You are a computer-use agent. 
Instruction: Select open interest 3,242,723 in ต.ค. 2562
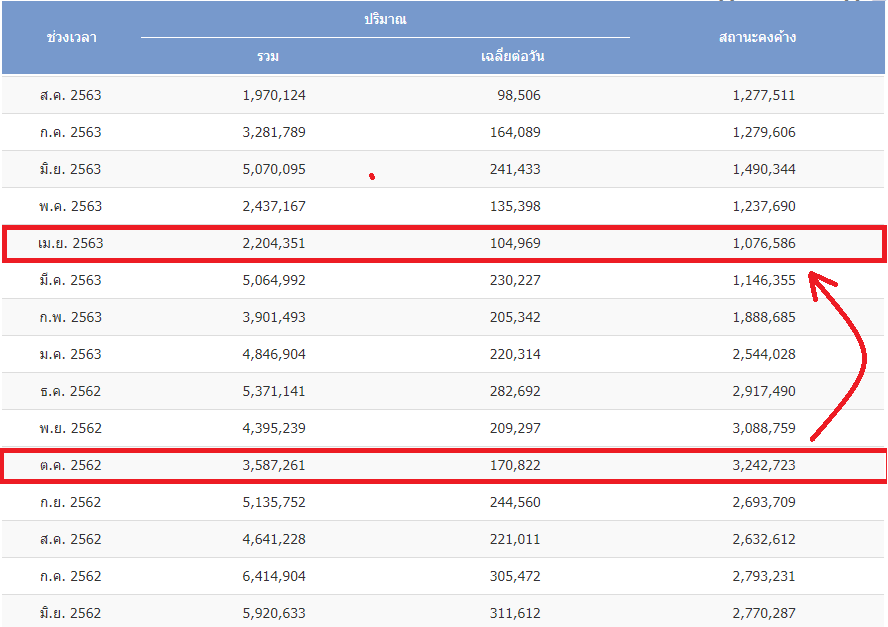764,466
